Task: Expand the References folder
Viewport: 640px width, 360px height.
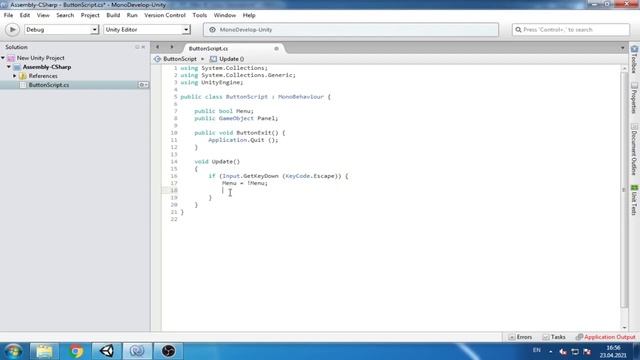Action: coord(15,76)
